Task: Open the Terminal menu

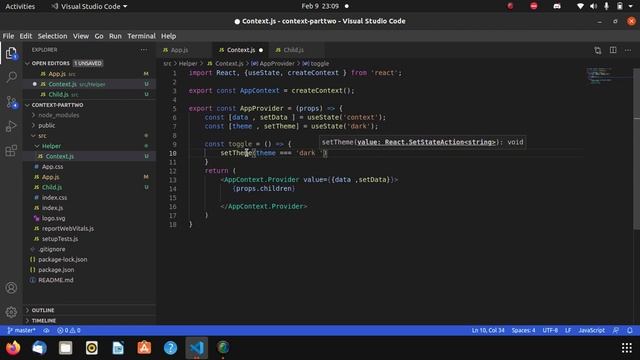Action: pos(141,36)
